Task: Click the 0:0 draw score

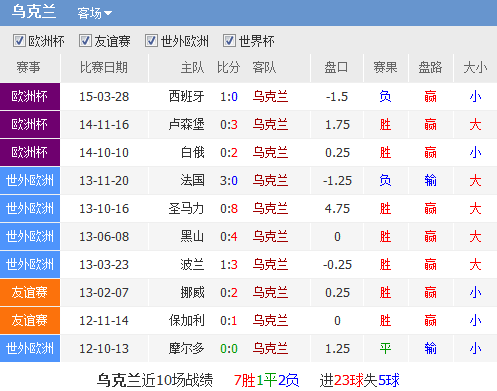Action: (x=229, y=349)
